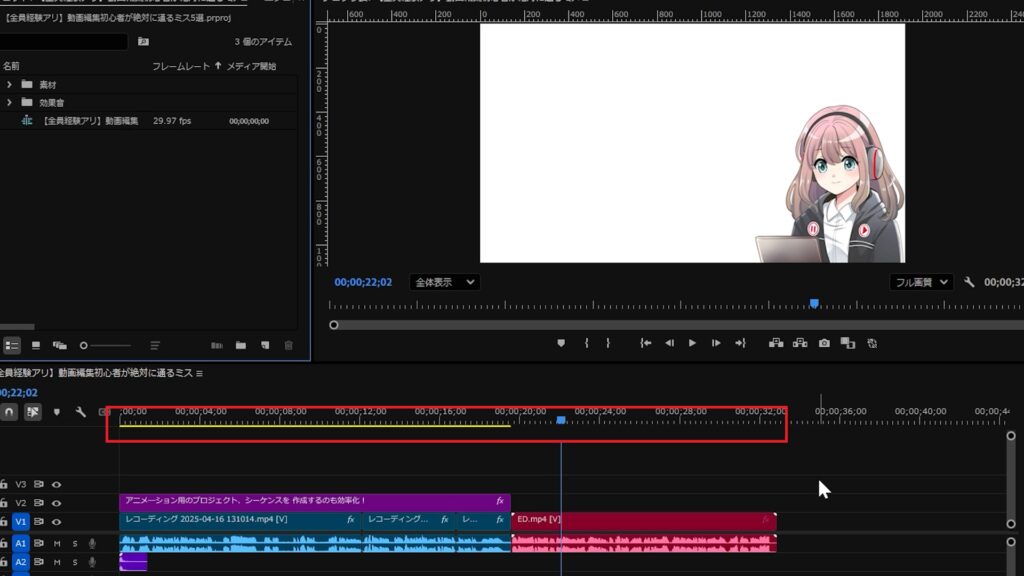The width and height of the screenshot is (1024, 576).
Task: Solo the A2 audio track
Action: 75,562
